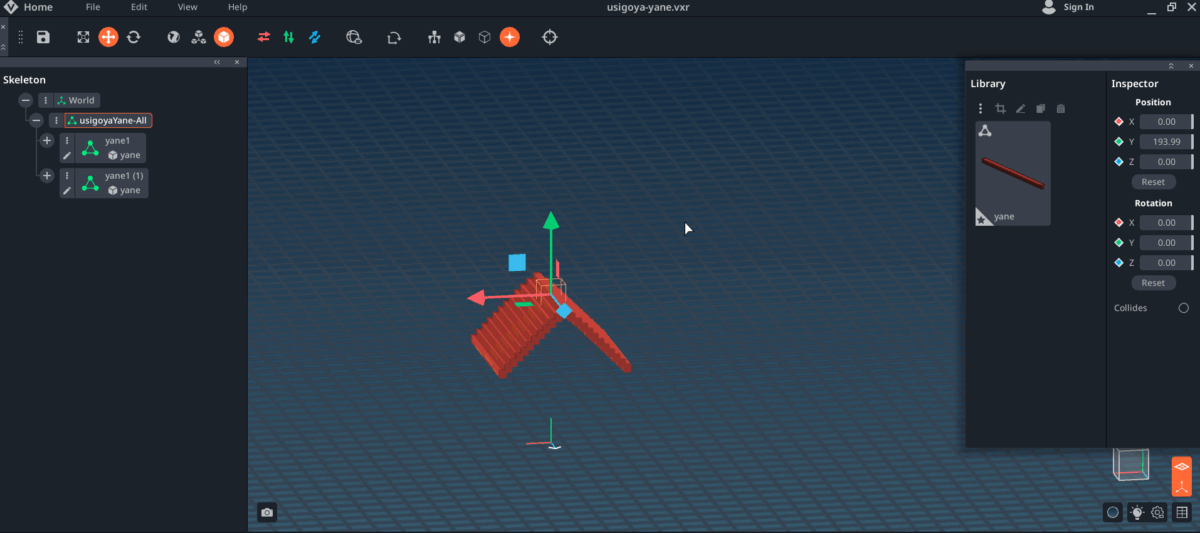
Task: Click the orange sparkle toolbar icon
Action: pyautogui.click(x=509, y=37)
